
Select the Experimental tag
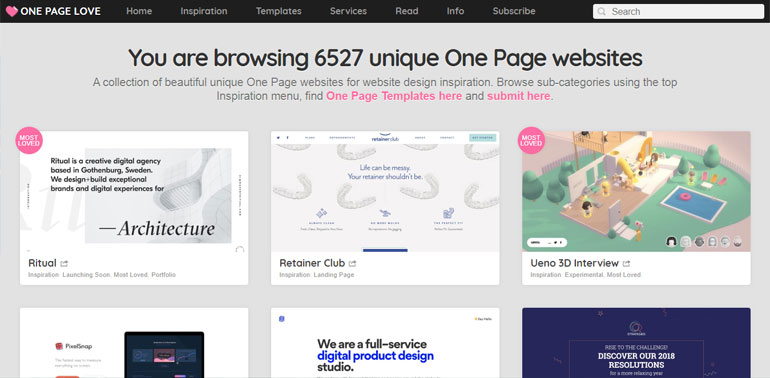584,275
